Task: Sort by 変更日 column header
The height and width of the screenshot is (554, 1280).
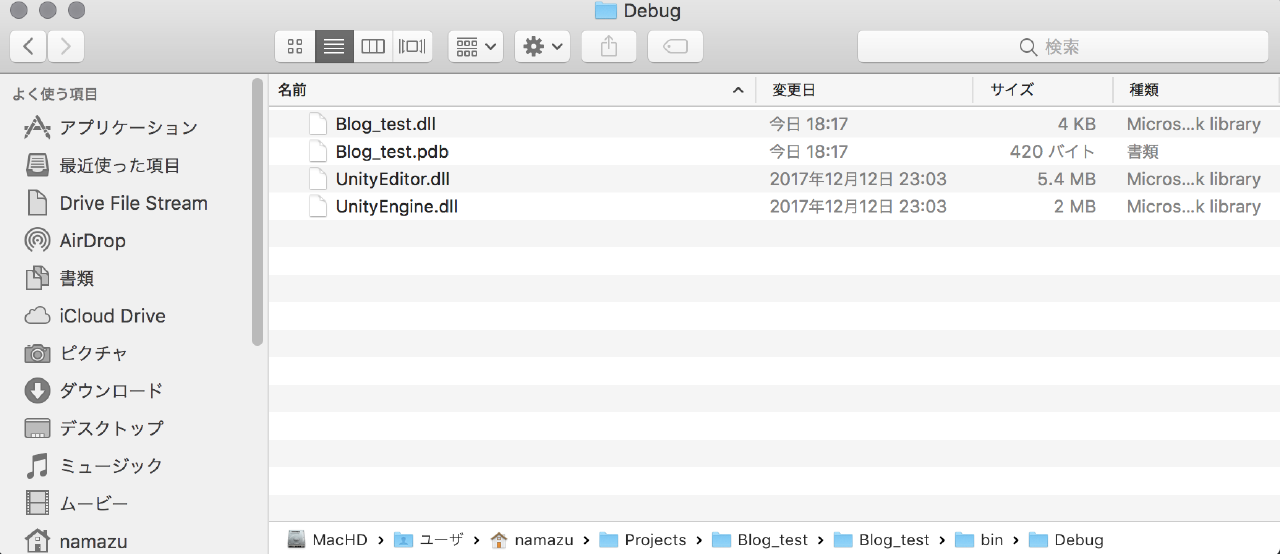Action: [864, 90]
